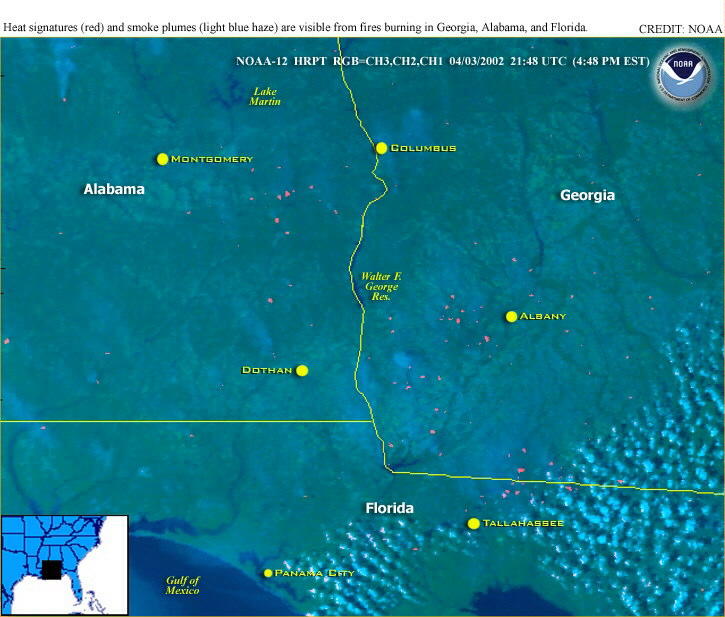The height and width of the screenshot is (617, 725).
Task: Select the Montgomery city label
Action: click(212, 159)
